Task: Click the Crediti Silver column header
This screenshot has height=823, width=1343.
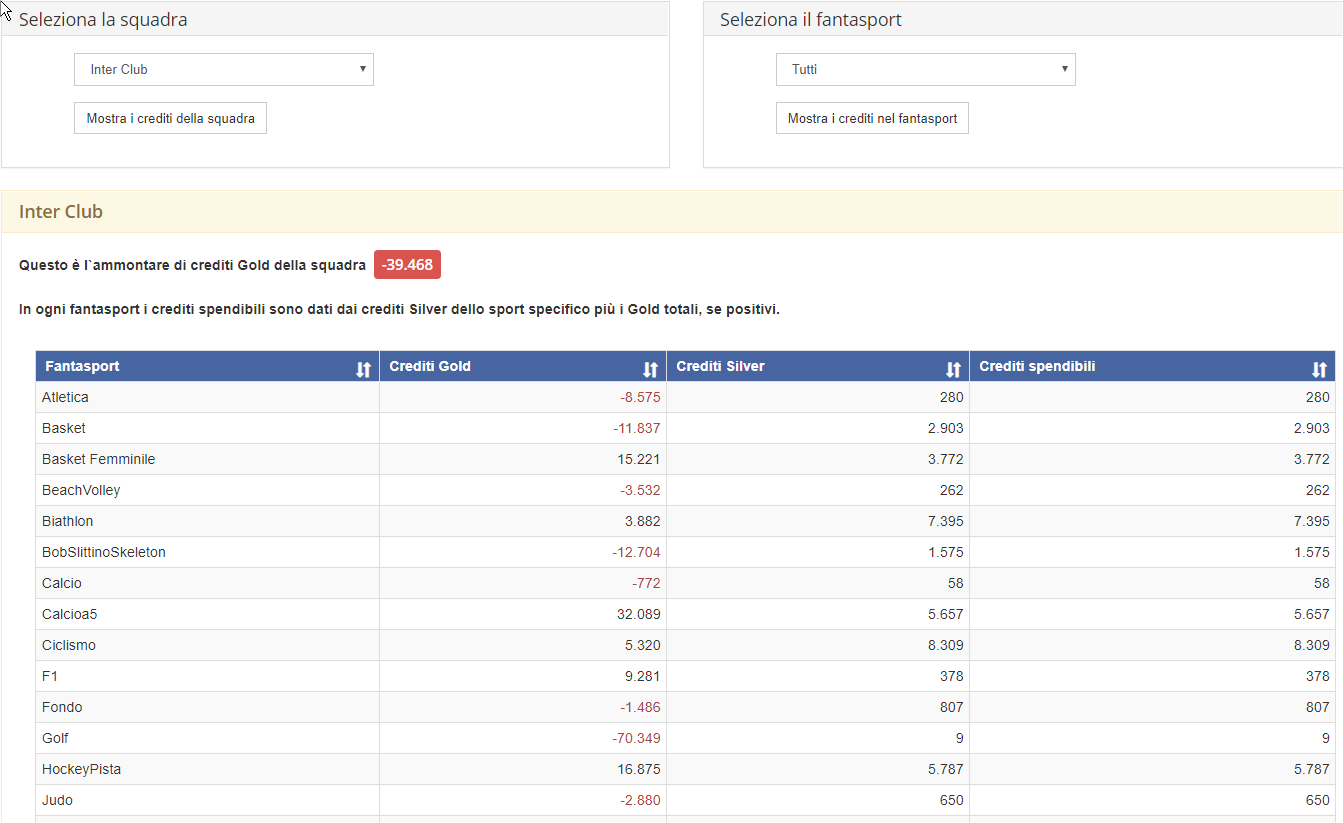Action: click(x=818, y=366)
